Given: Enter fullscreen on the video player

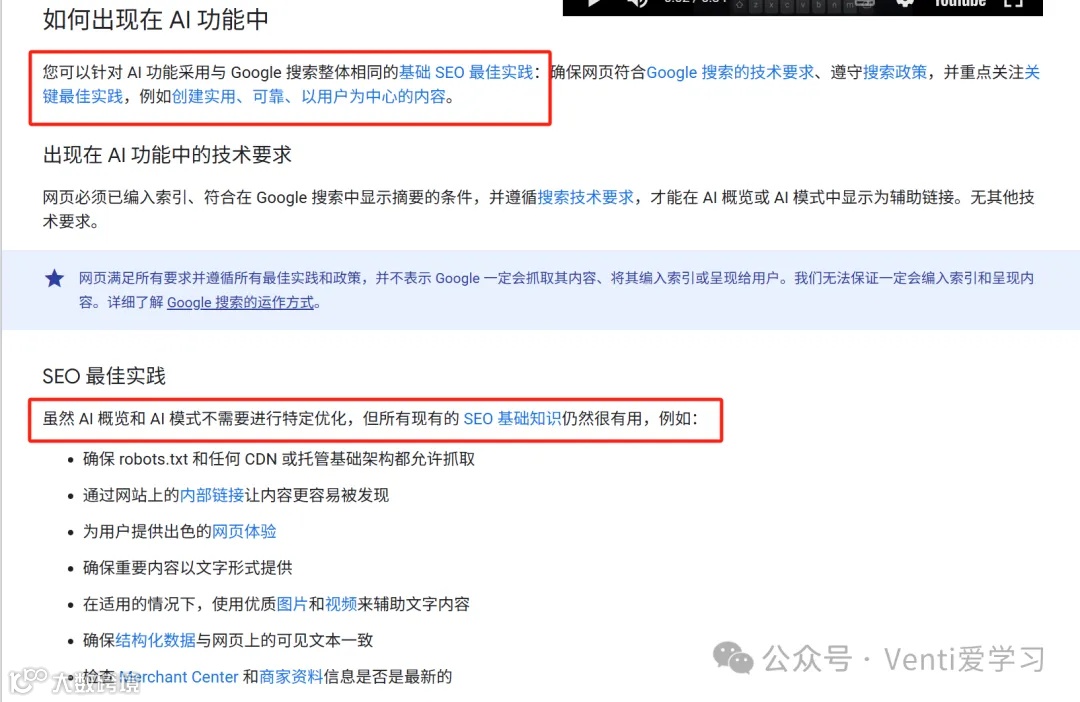Looking at the screenshot, I should (x=1013, y=3).
